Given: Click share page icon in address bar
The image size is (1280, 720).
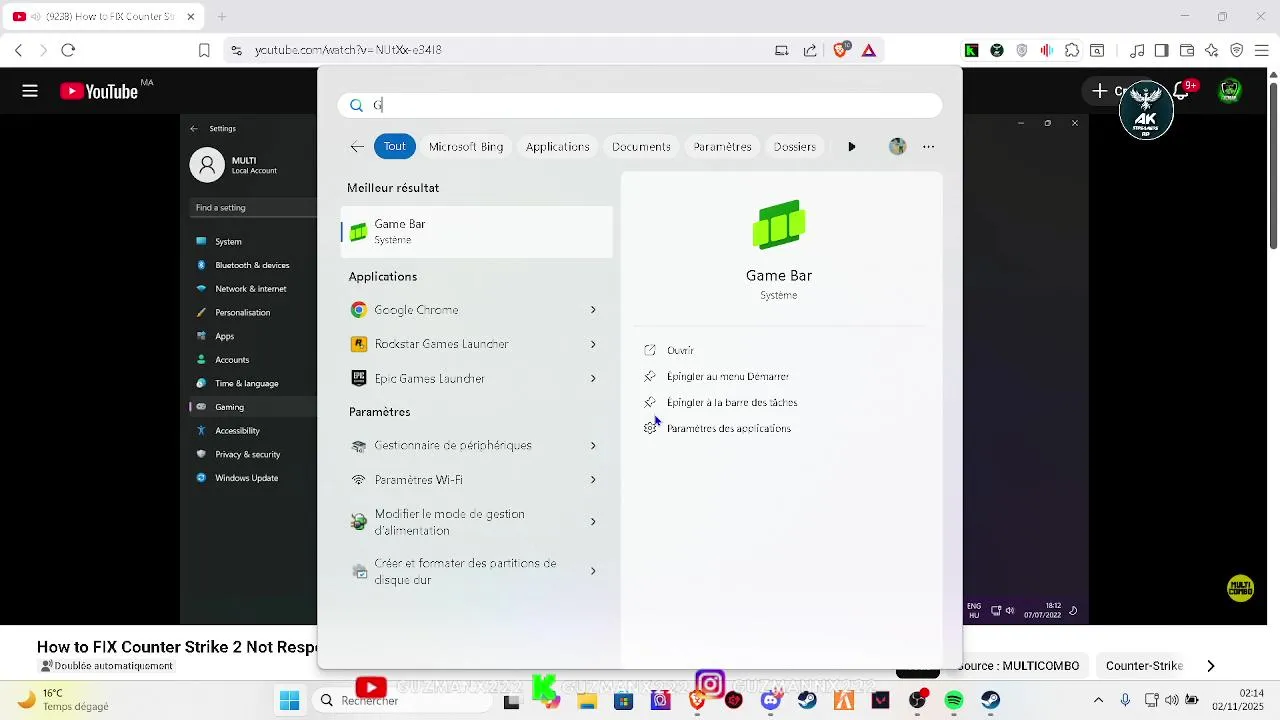Looking at the screenshot, I should (x=810, y=50).
